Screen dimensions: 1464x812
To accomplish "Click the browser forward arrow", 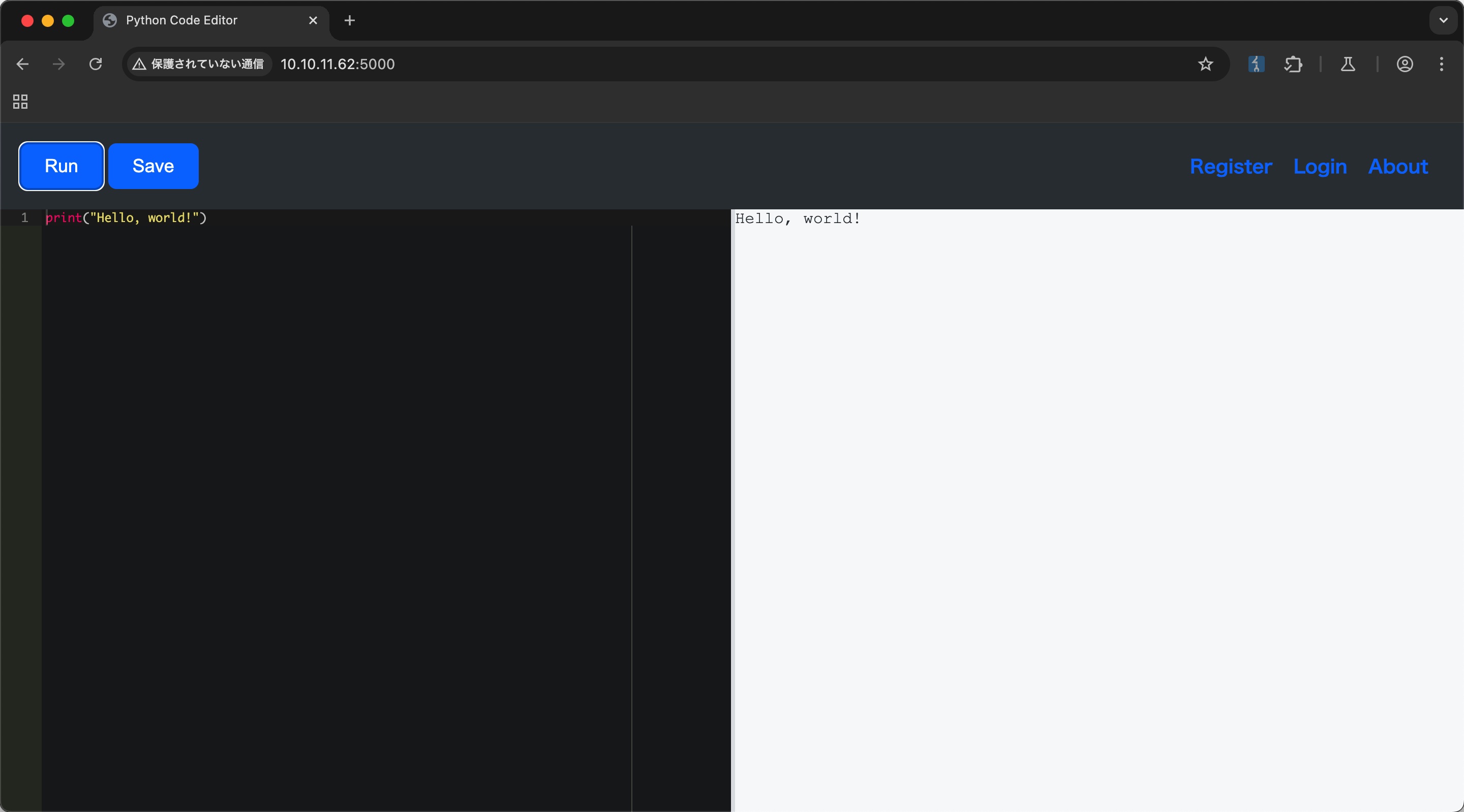I will (x=58, y=64).
